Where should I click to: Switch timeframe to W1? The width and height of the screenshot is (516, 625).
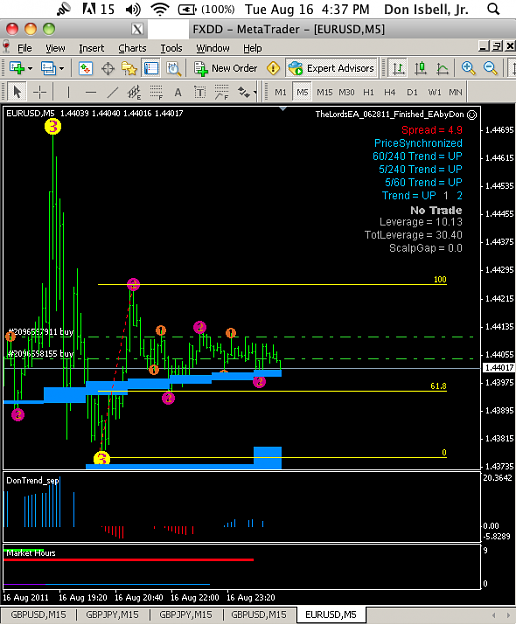(434, 92)
